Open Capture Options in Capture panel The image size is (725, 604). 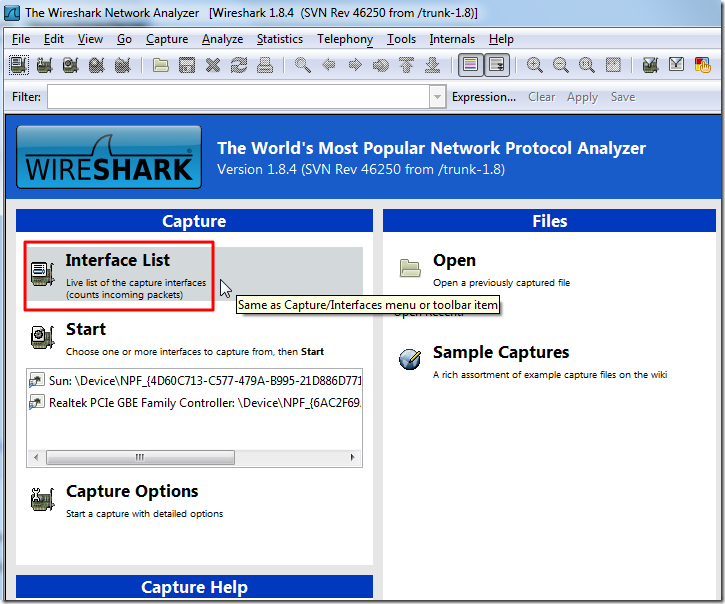132,491
